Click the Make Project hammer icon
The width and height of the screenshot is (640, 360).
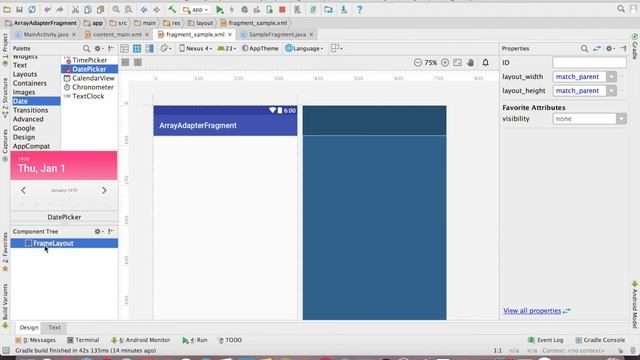(172, 9)
